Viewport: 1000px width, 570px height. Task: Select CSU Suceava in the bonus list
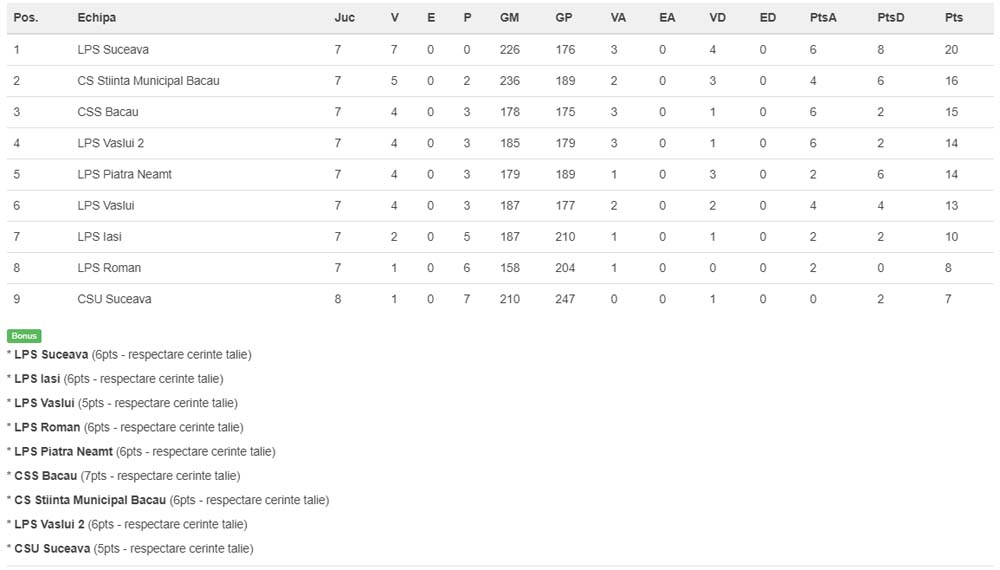(x=52, y=549)
